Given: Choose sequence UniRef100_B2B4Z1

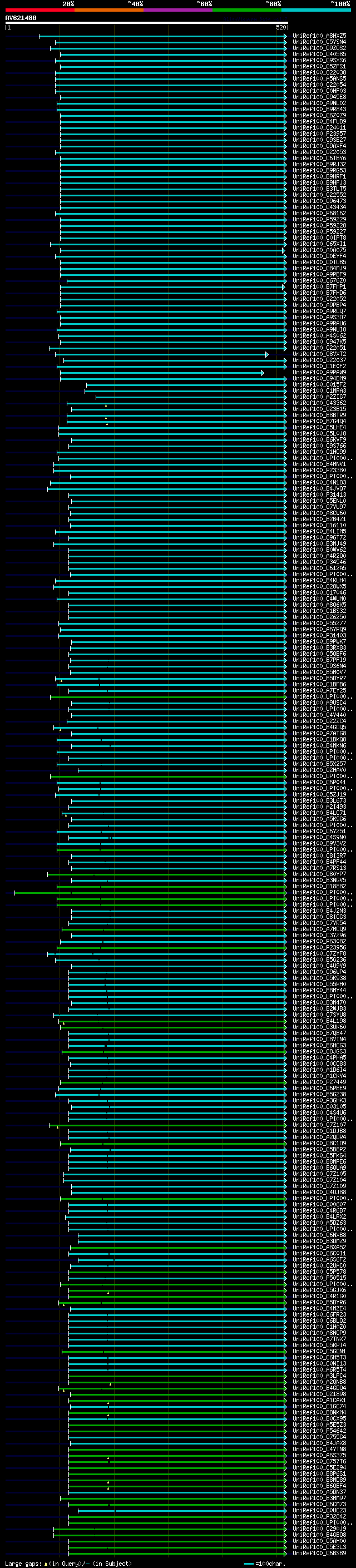Looking at the screenshot, I should point(319,519).
